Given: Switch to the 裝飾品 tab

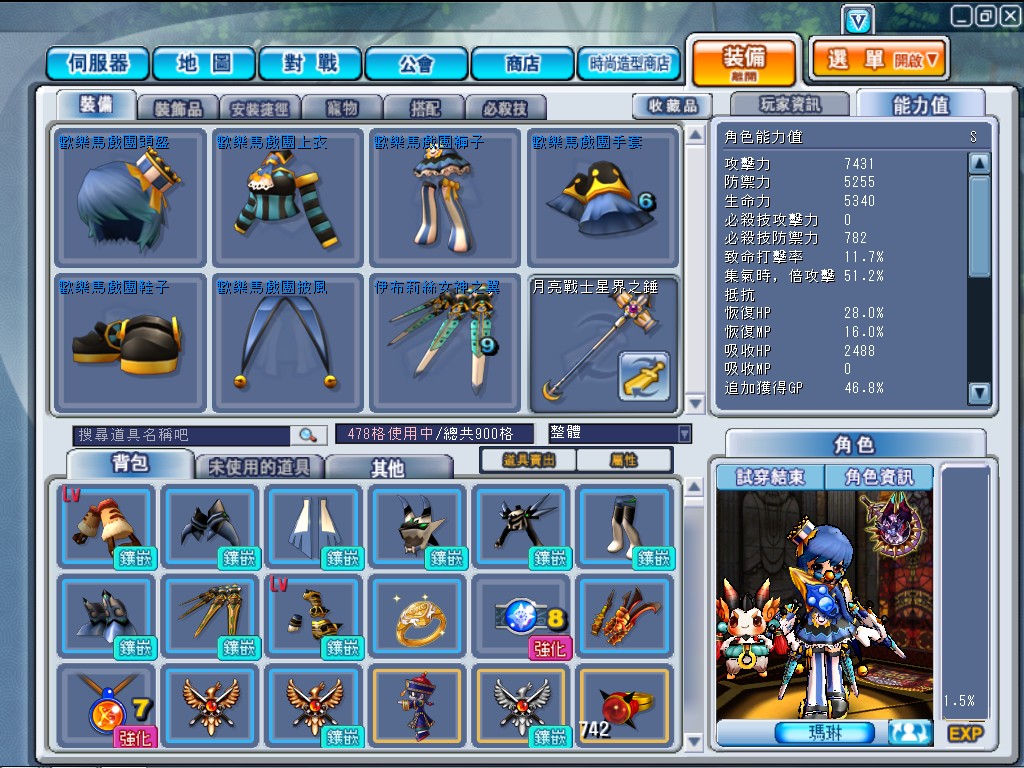Looking at the screenshot, I should click(178, 108).
